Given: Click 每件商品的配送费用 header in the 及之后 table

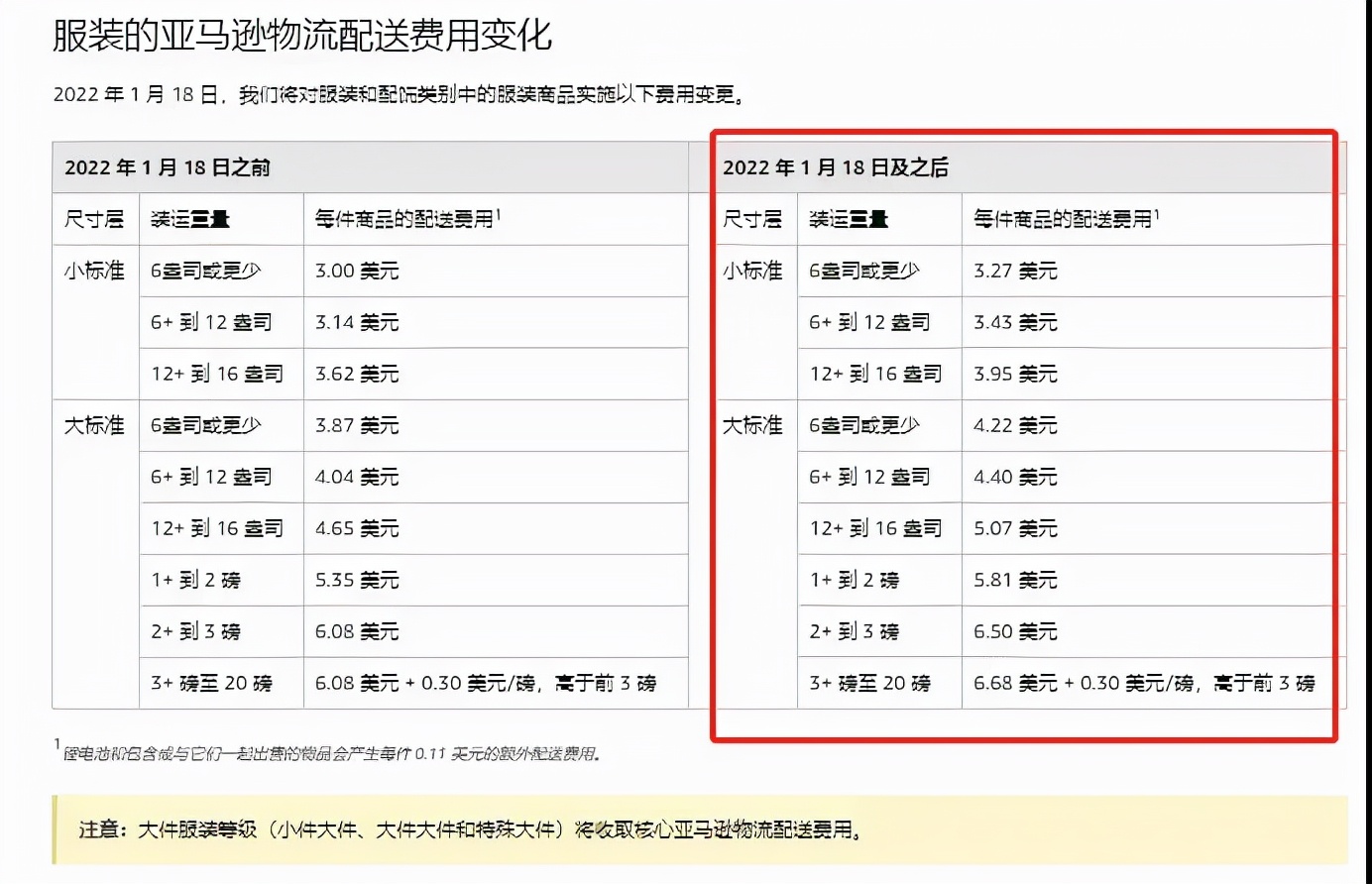Looking at the screenshot, I should tap(1066, 219).
